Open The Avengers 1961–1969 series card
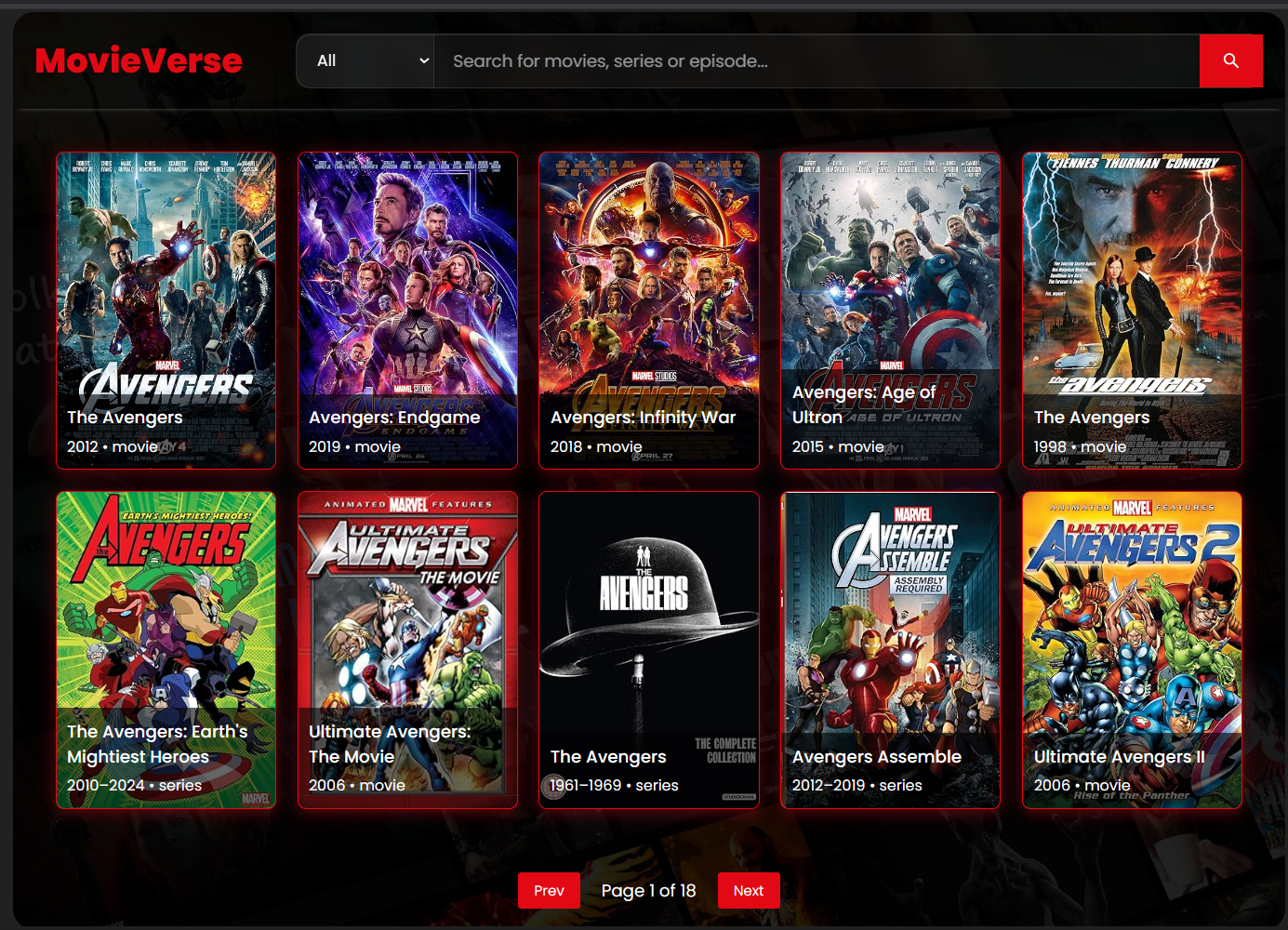This screenshot has height=930, width=1288. (649, 650)
